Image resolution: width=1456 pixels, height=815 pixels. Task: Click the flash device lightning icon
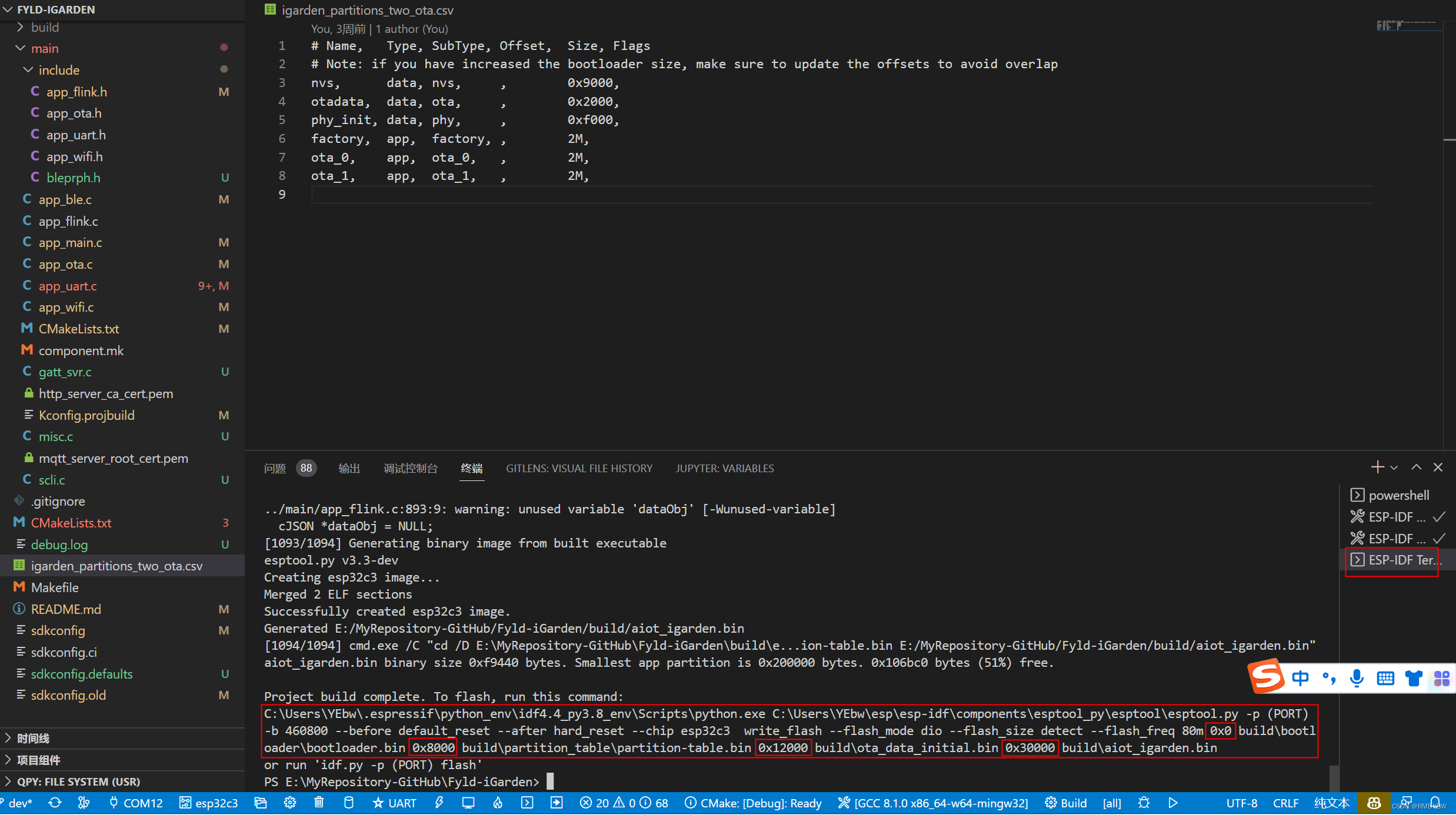tap(439, 803)
